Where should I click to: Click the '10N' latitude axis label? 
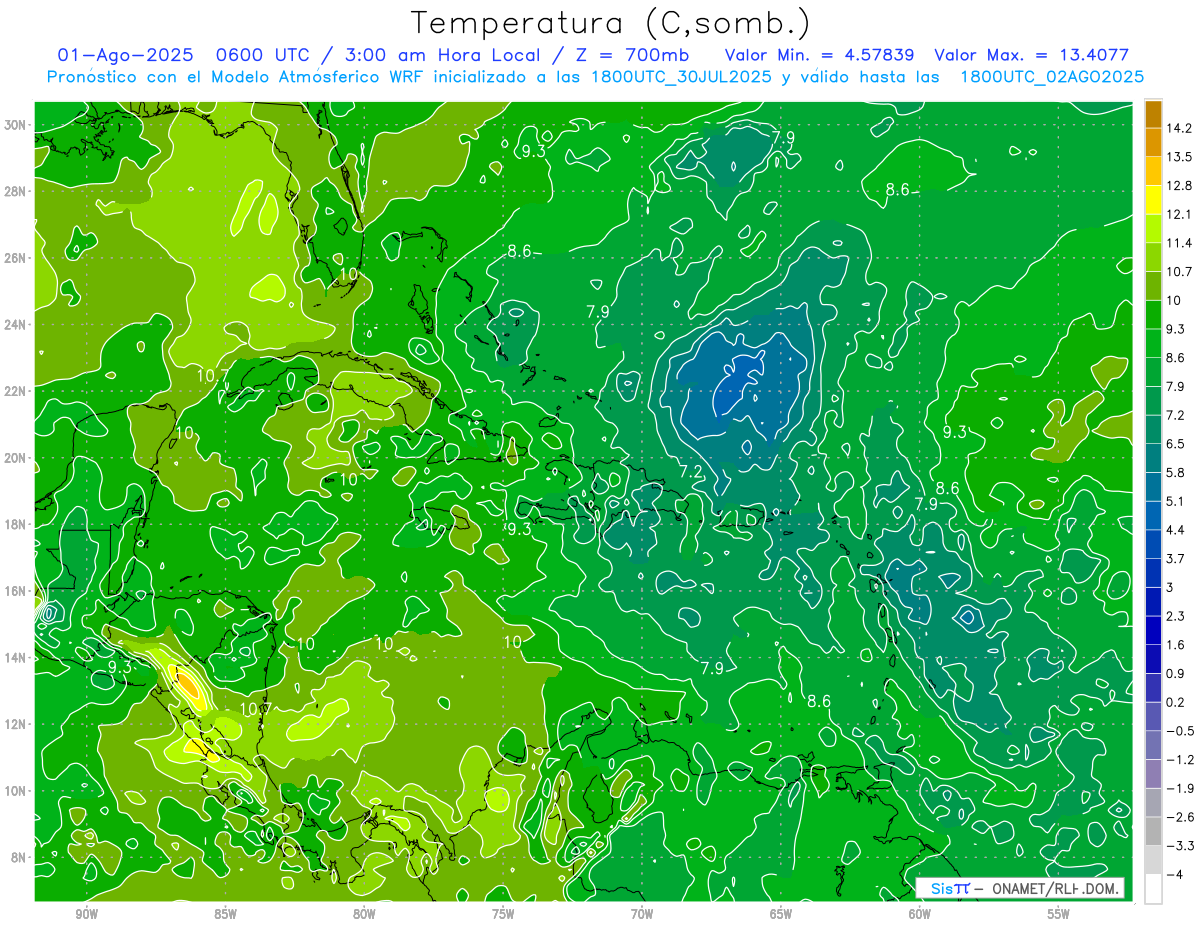pos(16,790)
